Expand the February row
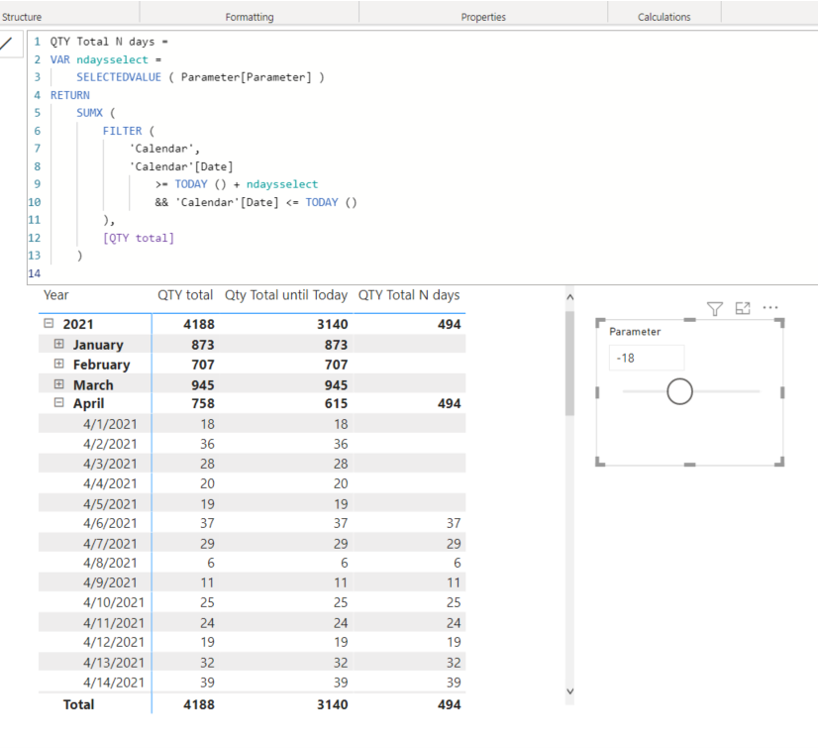Viewport: 818px width, 748px height. click(x=59, y=364)
